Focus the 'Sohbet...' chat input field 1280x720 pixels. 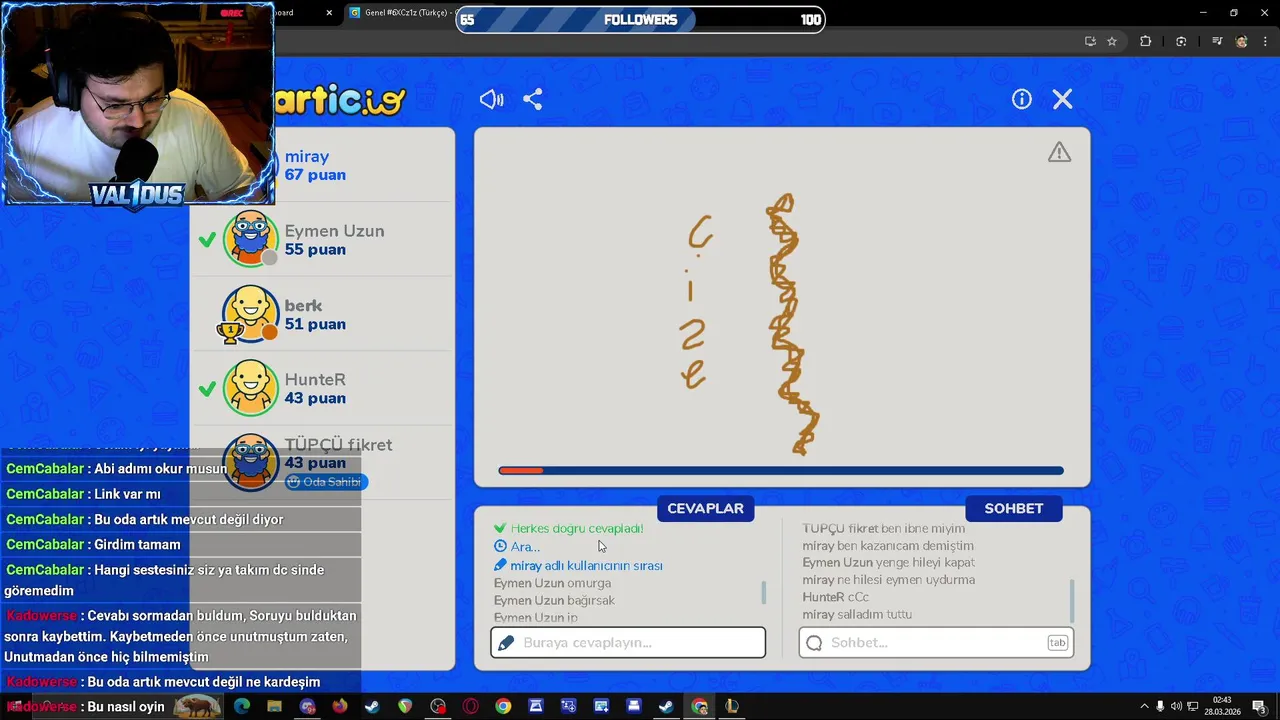click(936, 643)
